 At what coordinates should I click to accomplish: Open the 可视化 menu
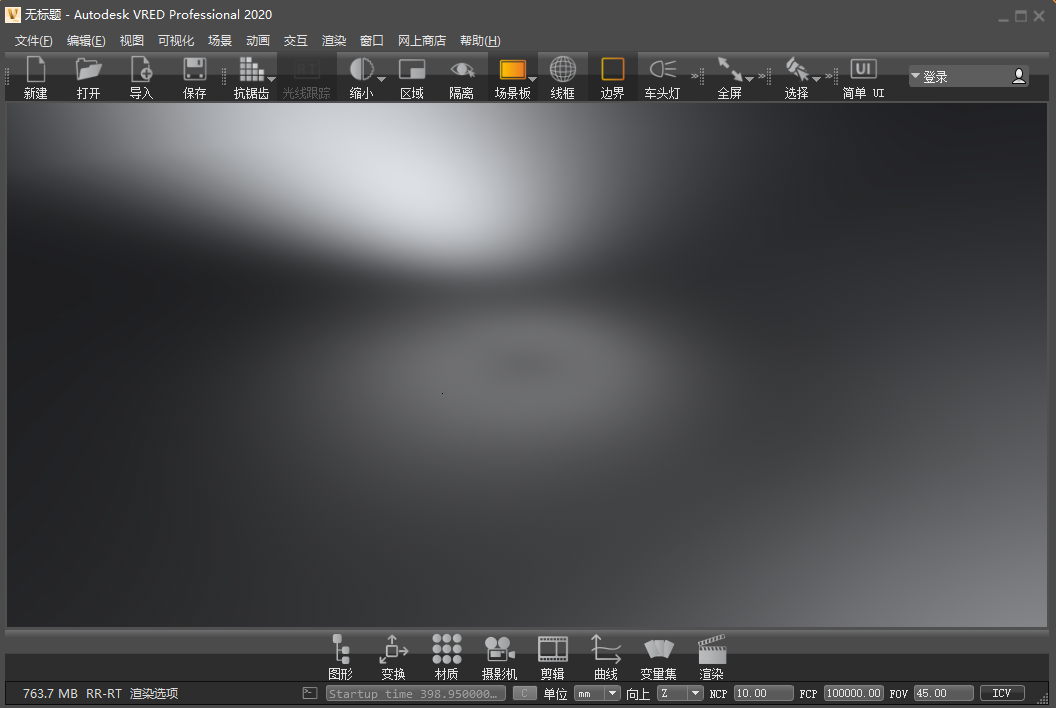176,40
